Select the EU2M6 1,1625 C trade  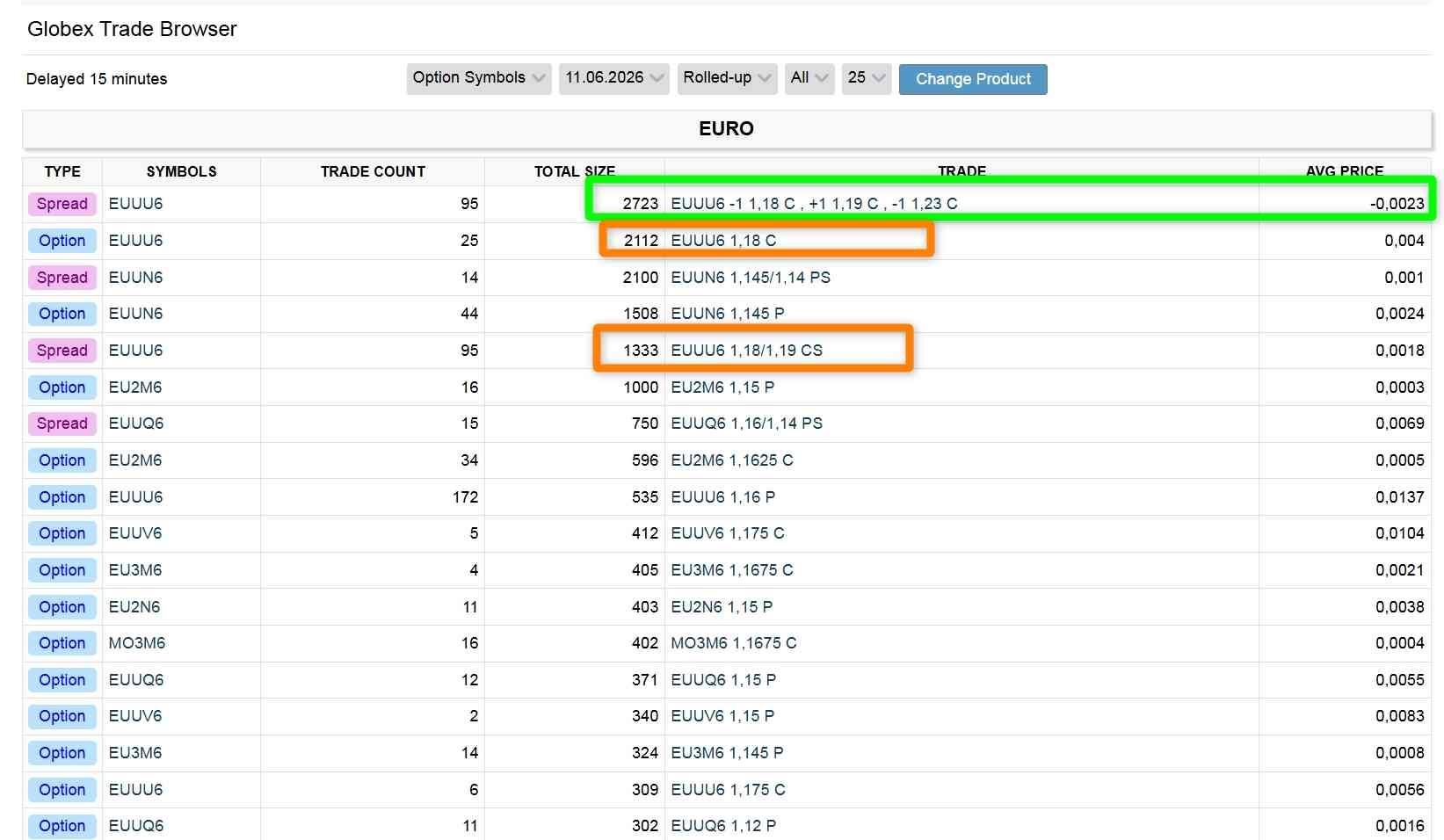732,460
